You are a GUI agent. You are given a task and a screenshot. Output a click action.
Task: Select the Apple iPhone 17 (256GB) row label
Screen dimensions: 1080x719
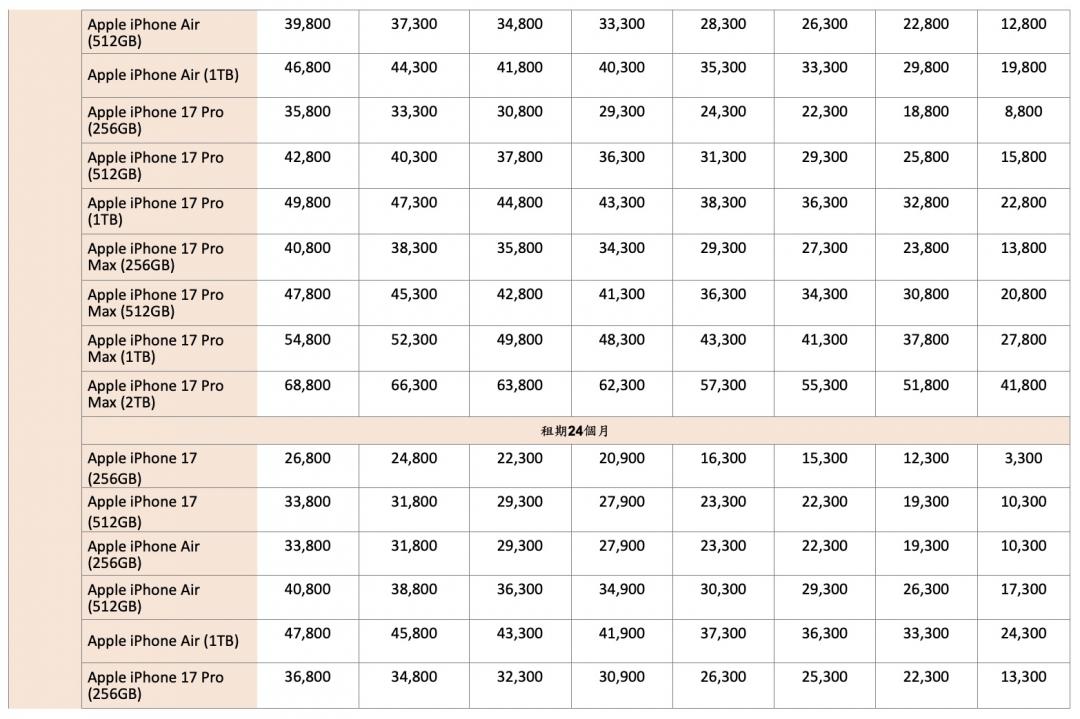pyautogui.click(x=143, y=467)
